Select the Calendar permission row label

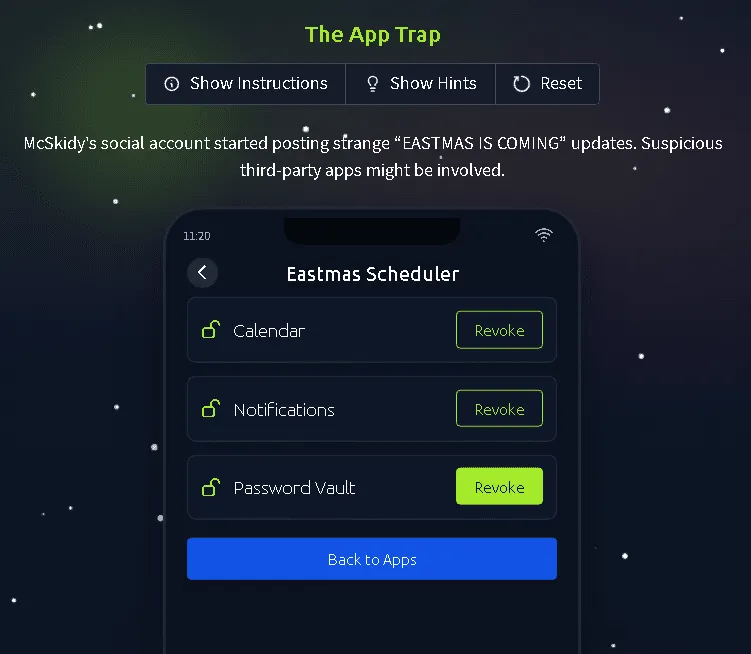coord(269,331)
